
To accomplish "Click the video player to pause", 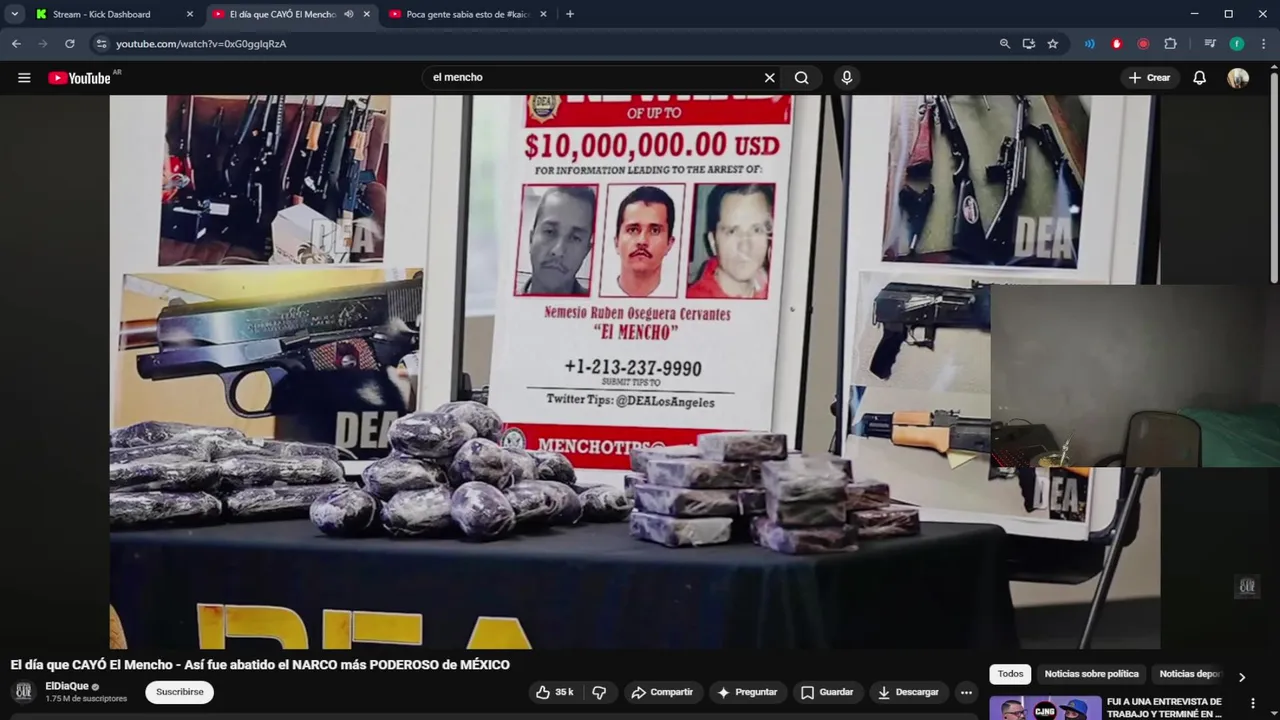I will coord(635,372).
